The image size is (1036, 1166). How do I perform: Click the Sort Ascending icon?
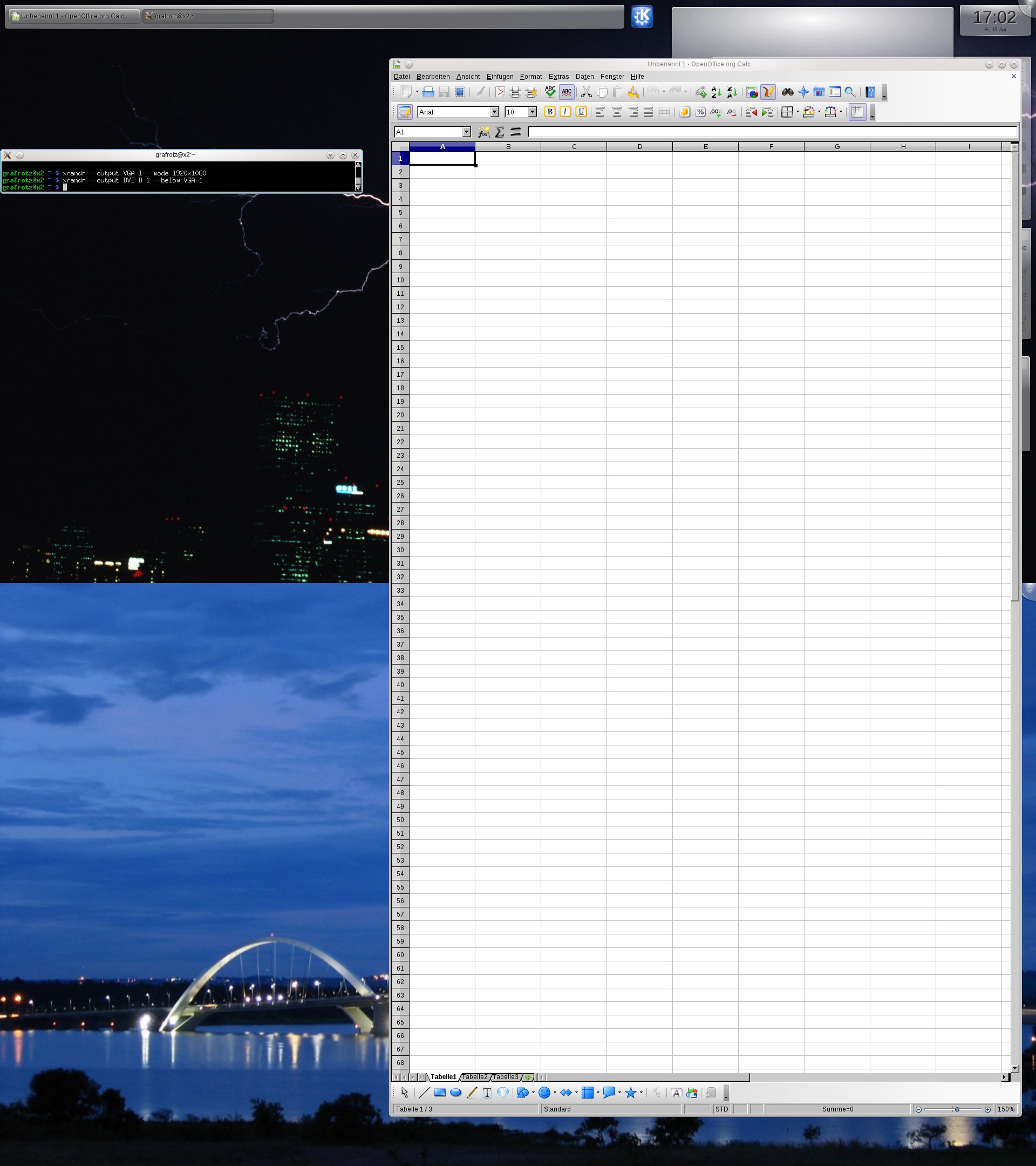coord(716,92)
